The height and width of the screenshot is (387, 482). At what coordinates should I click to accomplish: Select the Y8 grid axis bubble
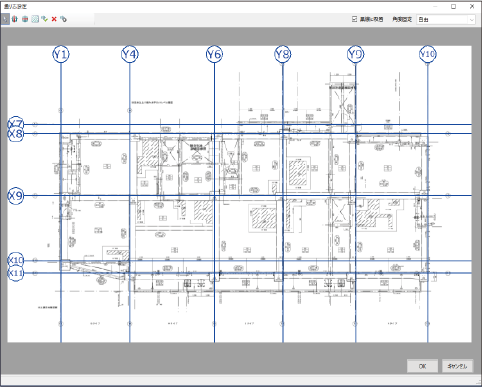tap(283, 54)
